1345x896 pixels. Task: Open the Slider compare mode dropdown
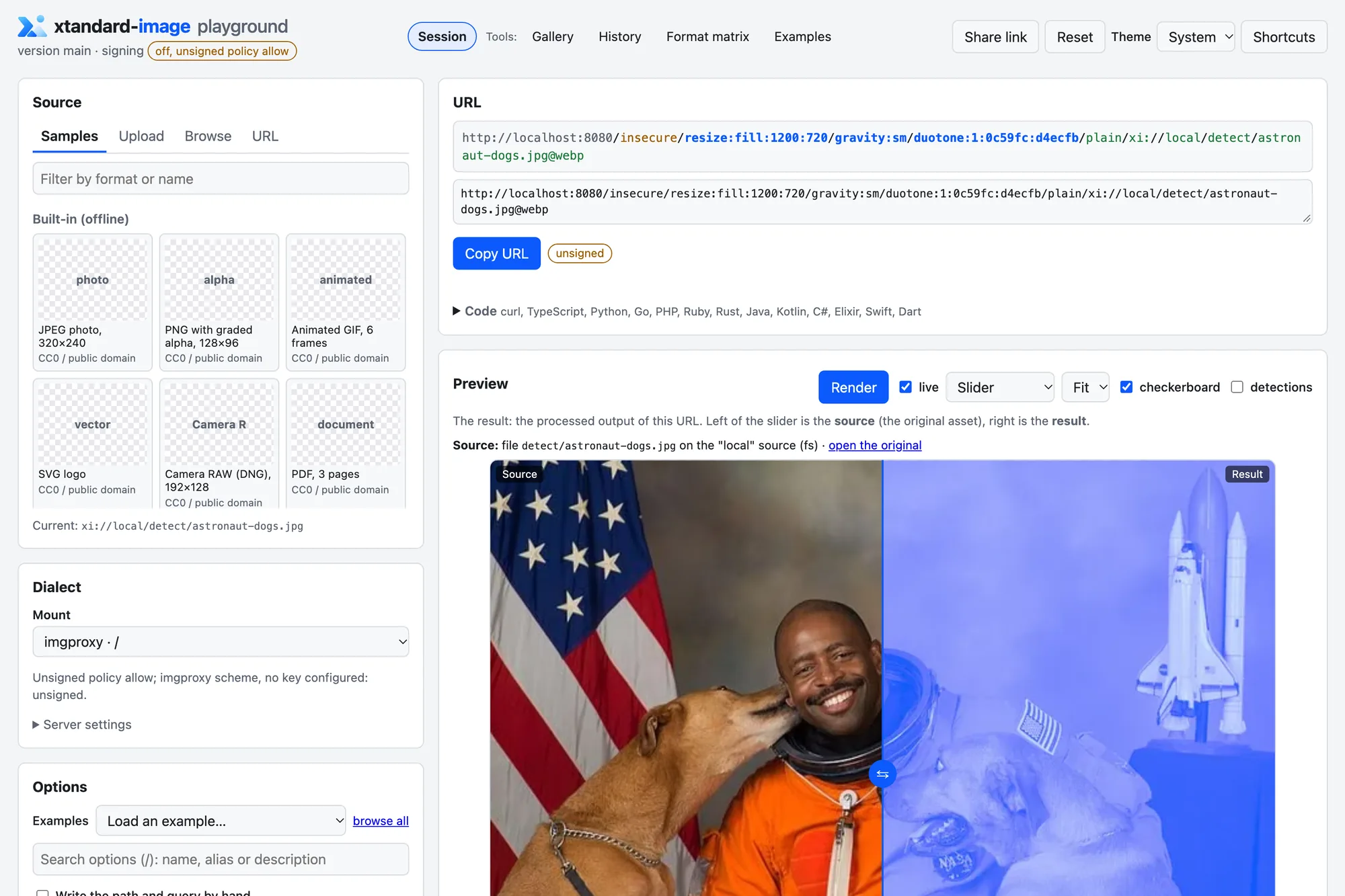[1000, 387]
